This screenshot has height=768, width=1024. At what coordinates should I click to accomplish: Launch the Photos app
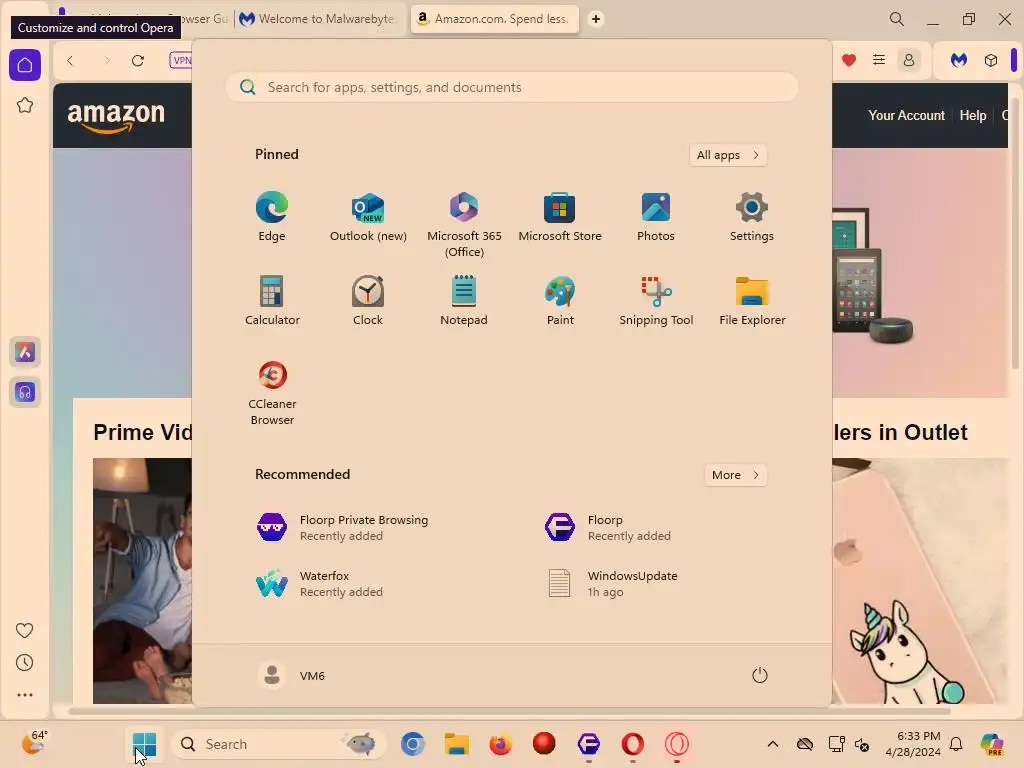pos(656,217)
